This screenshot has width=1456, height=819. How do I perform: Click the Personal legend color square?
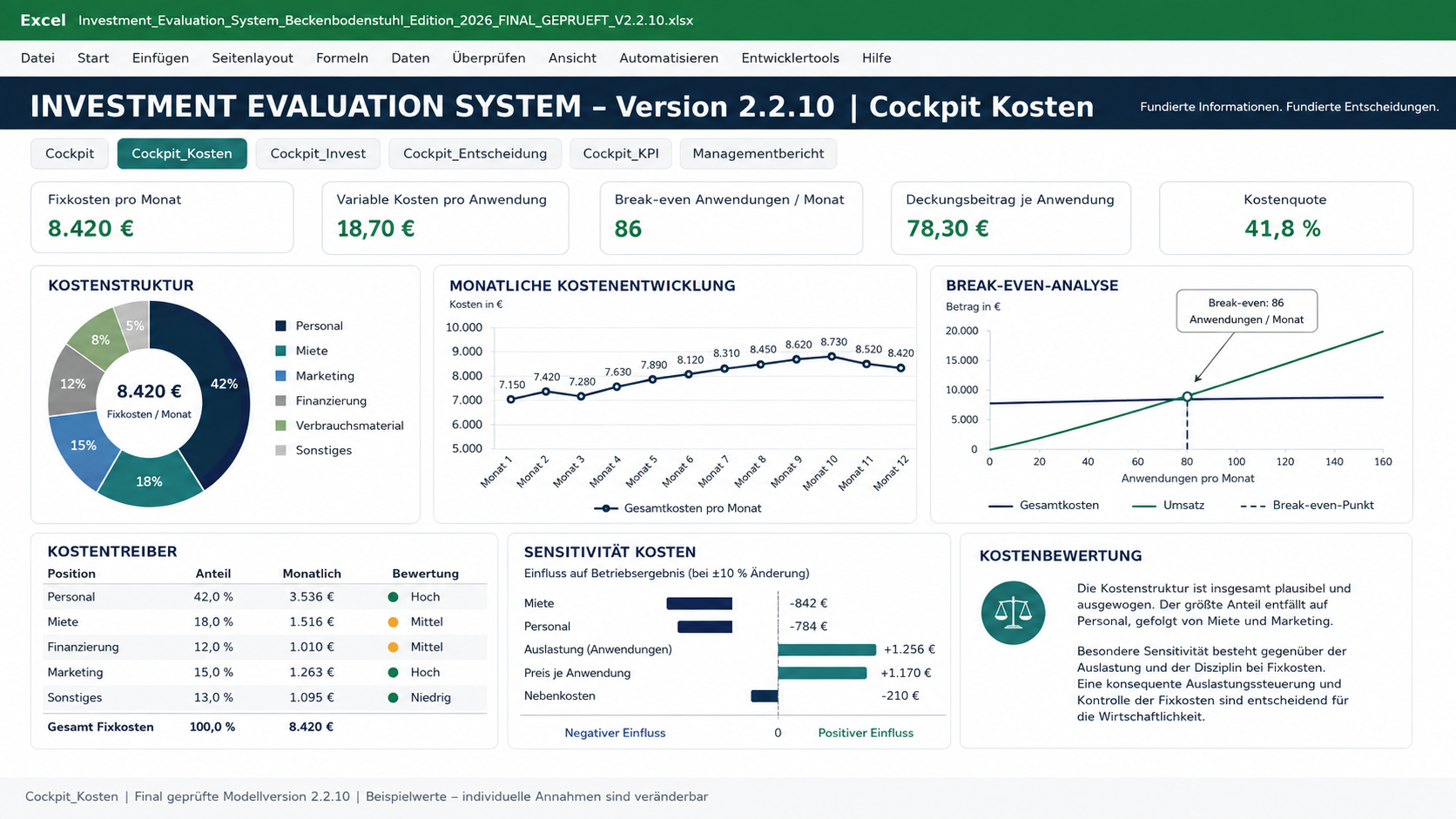coord(280,326)
